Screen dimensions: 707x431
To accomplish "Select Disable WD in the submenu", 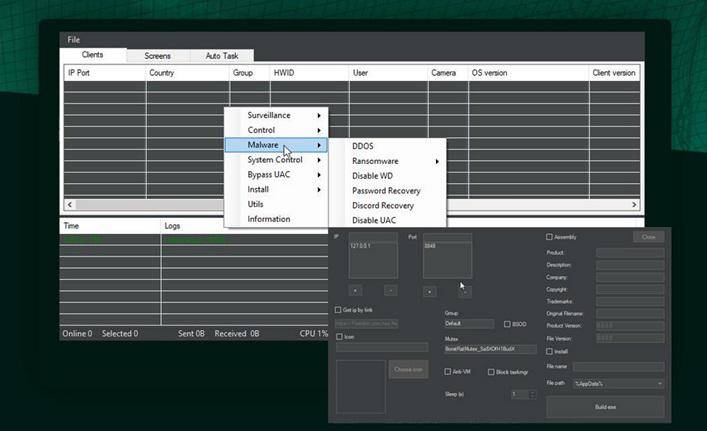I will 388,176.
